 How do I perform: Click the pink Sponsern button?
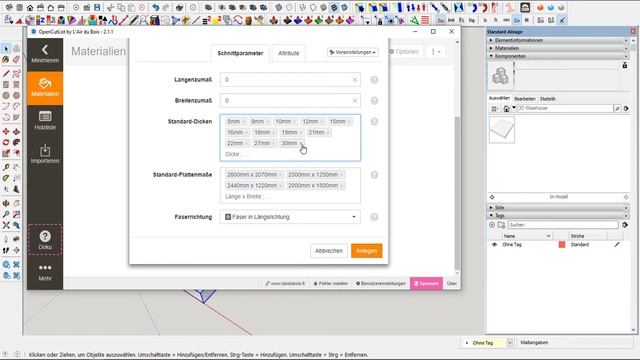(x=426, y=283)
